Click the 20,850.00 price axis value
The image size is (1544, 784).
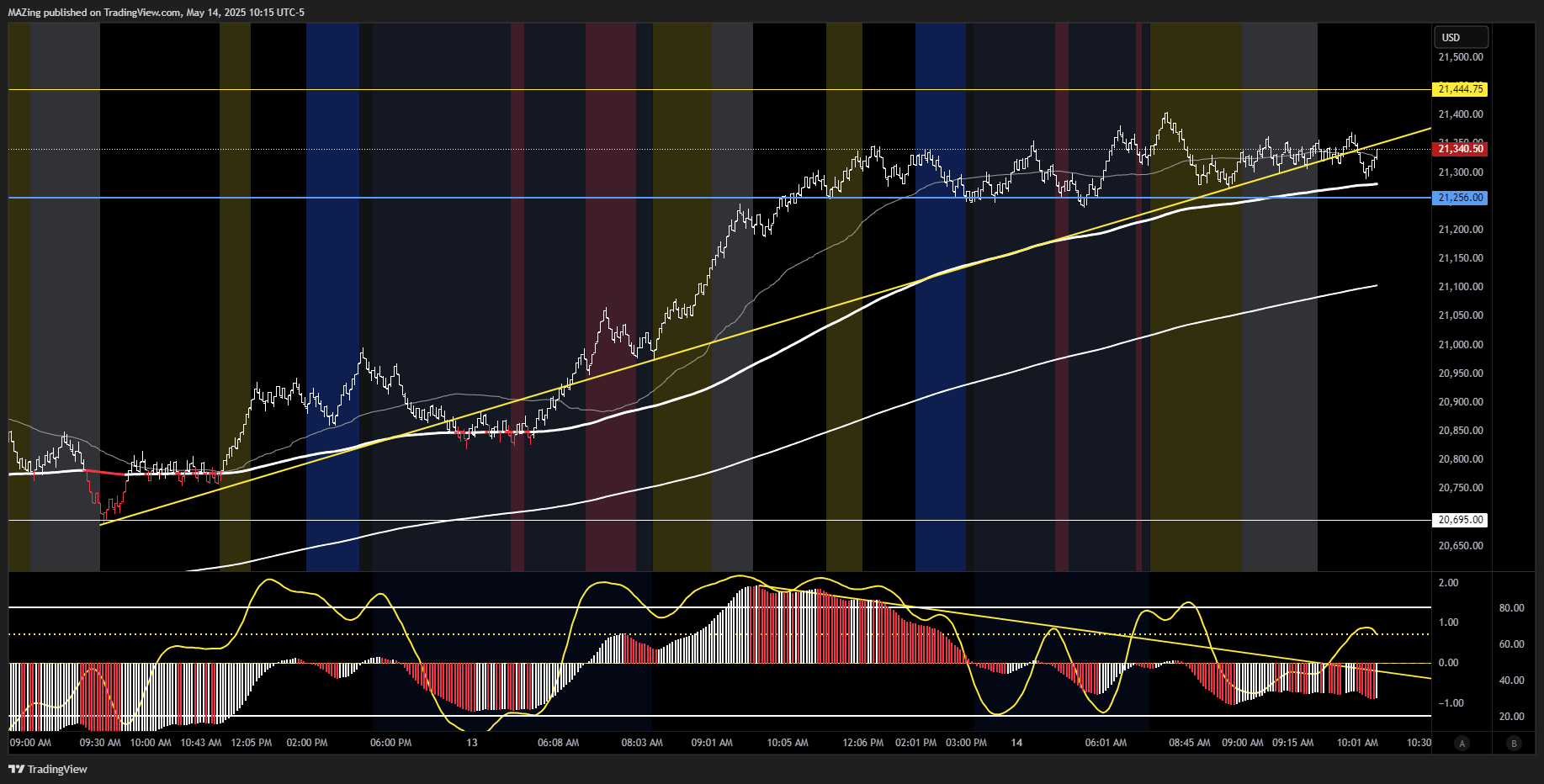(x=1461, y=431)
